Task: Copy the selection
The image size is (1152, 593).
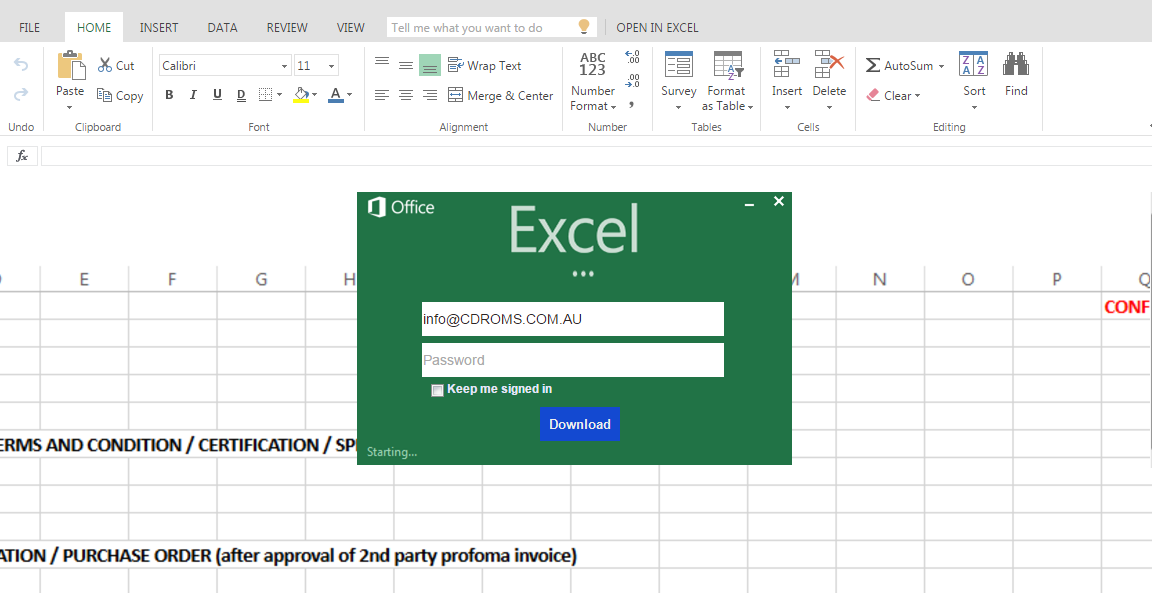Action: [120, 96]
